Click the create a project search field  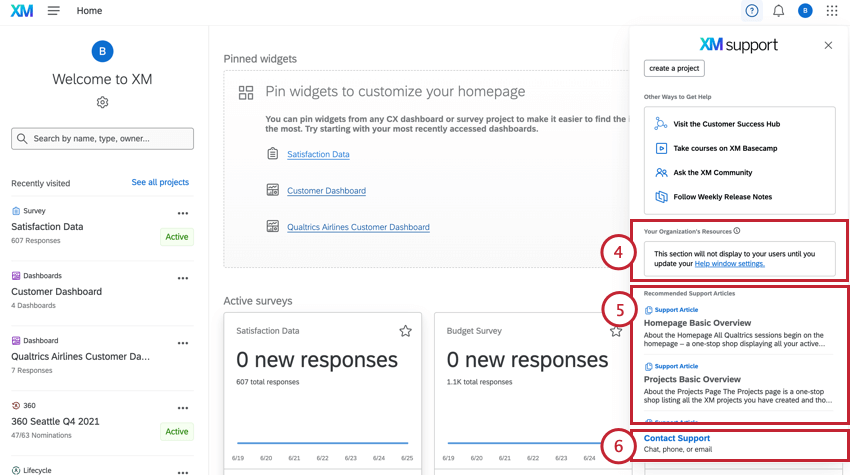click(x=674, y=68)
